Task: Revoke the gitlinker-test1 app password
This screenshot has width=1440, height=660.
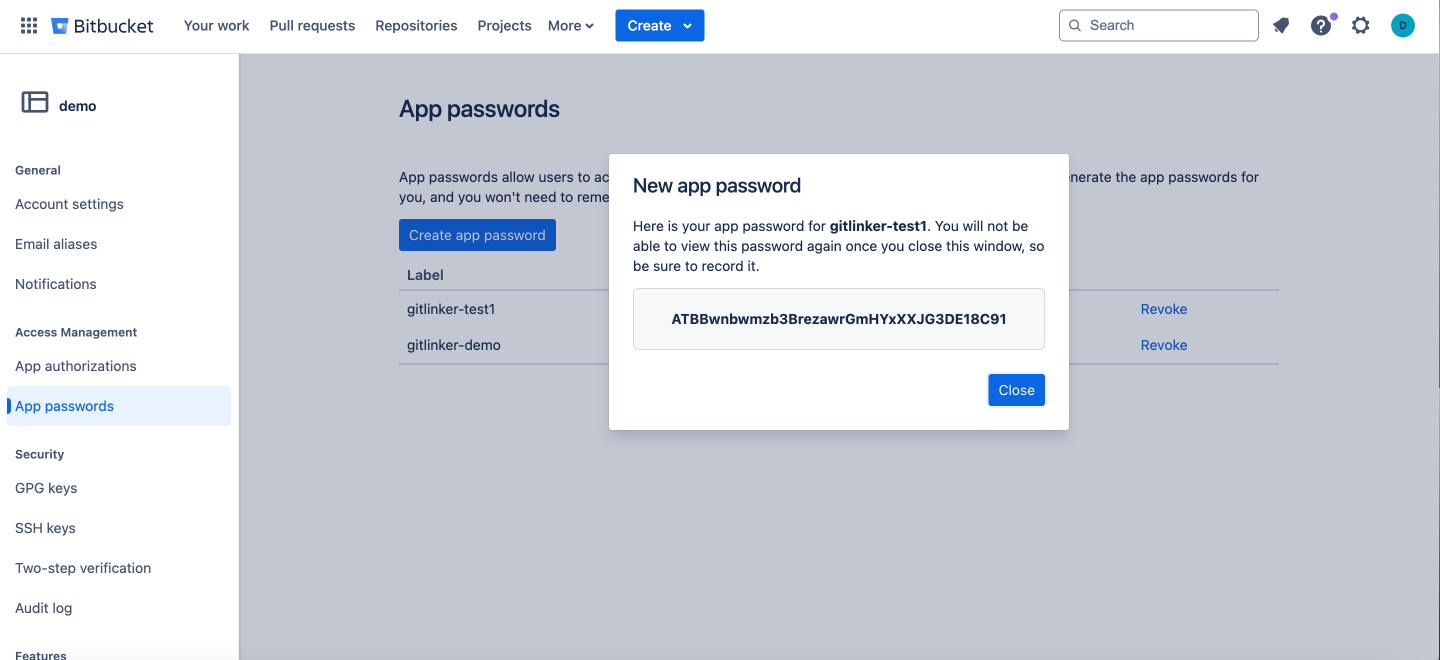Action: tap(1164, 309)
